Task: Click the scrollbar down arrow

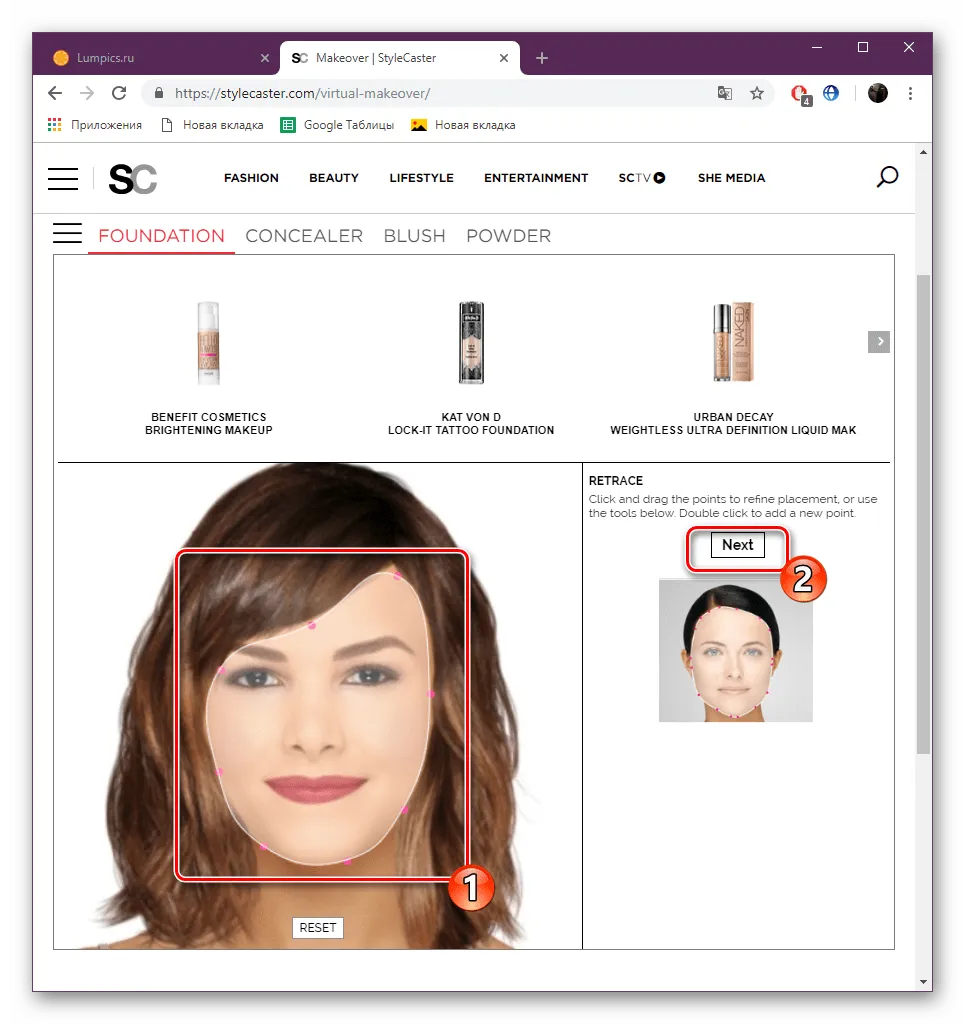Action: [x=923, y=983]
